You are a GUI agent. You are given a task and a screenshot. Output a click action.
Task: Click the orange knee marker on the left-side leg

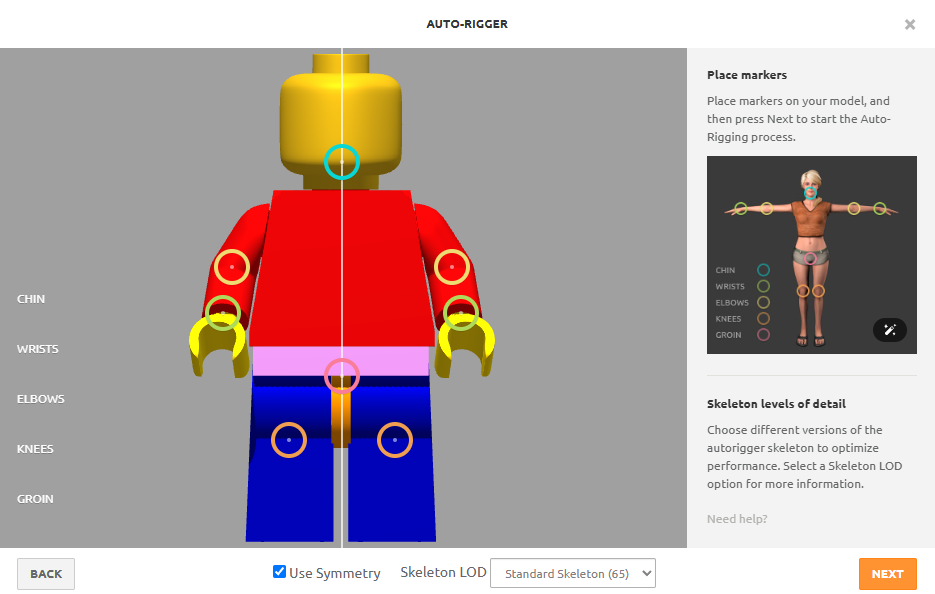click(289, 440)
